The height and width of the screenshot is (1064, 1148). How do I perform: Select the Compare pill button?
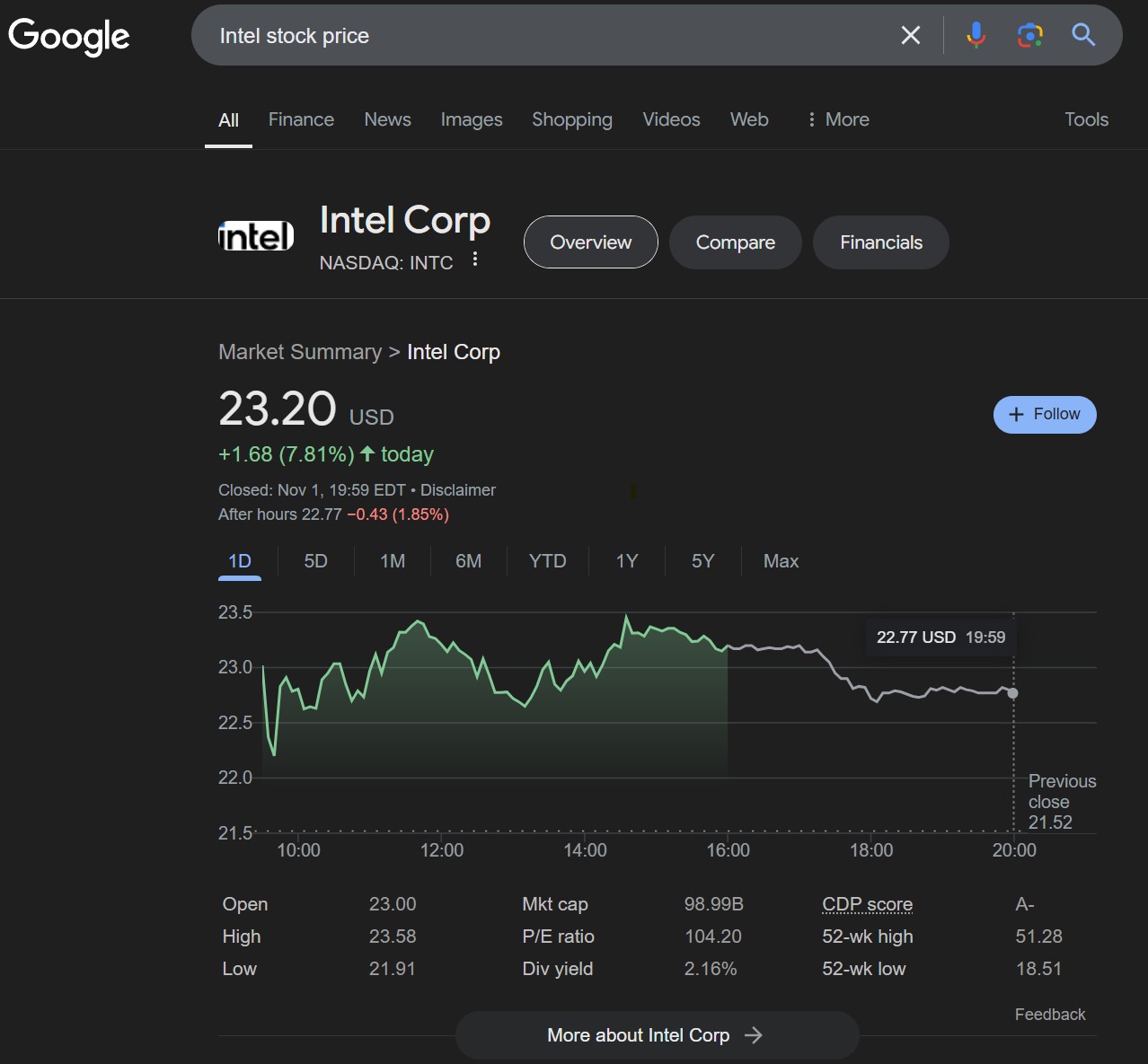[735, 242]
